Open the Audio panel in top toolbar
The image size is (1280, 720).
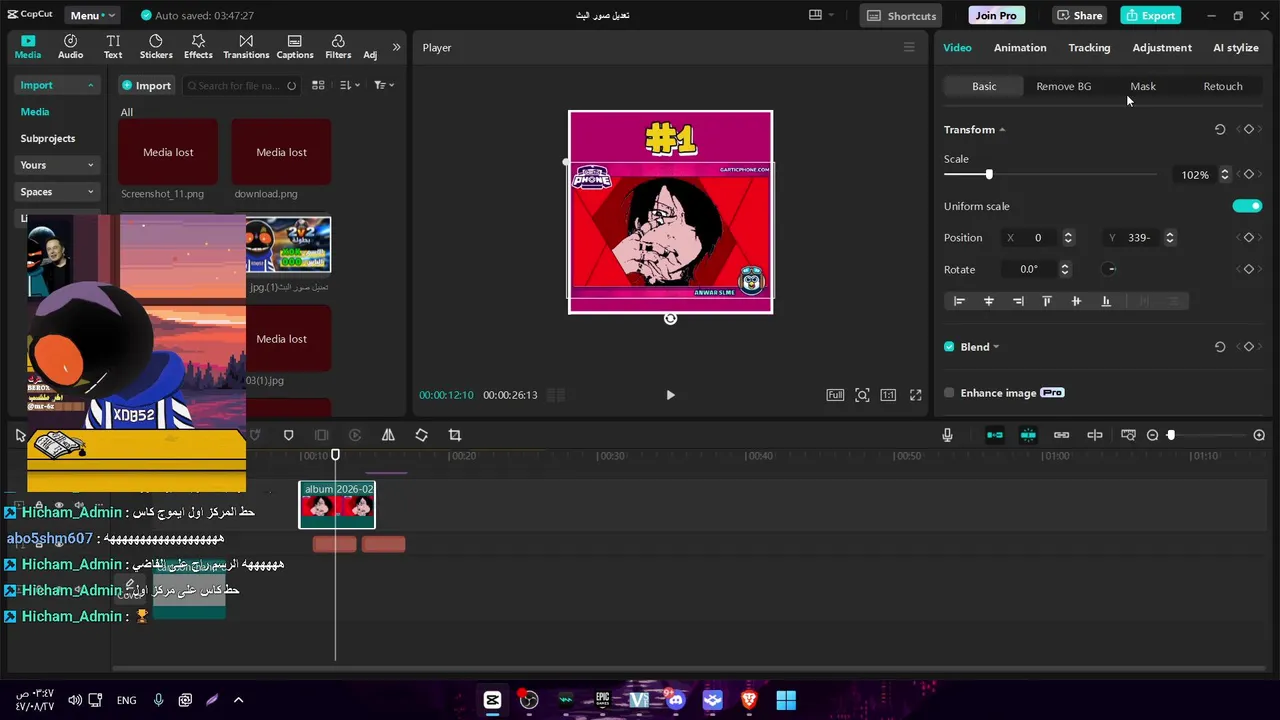pos(70,47)
